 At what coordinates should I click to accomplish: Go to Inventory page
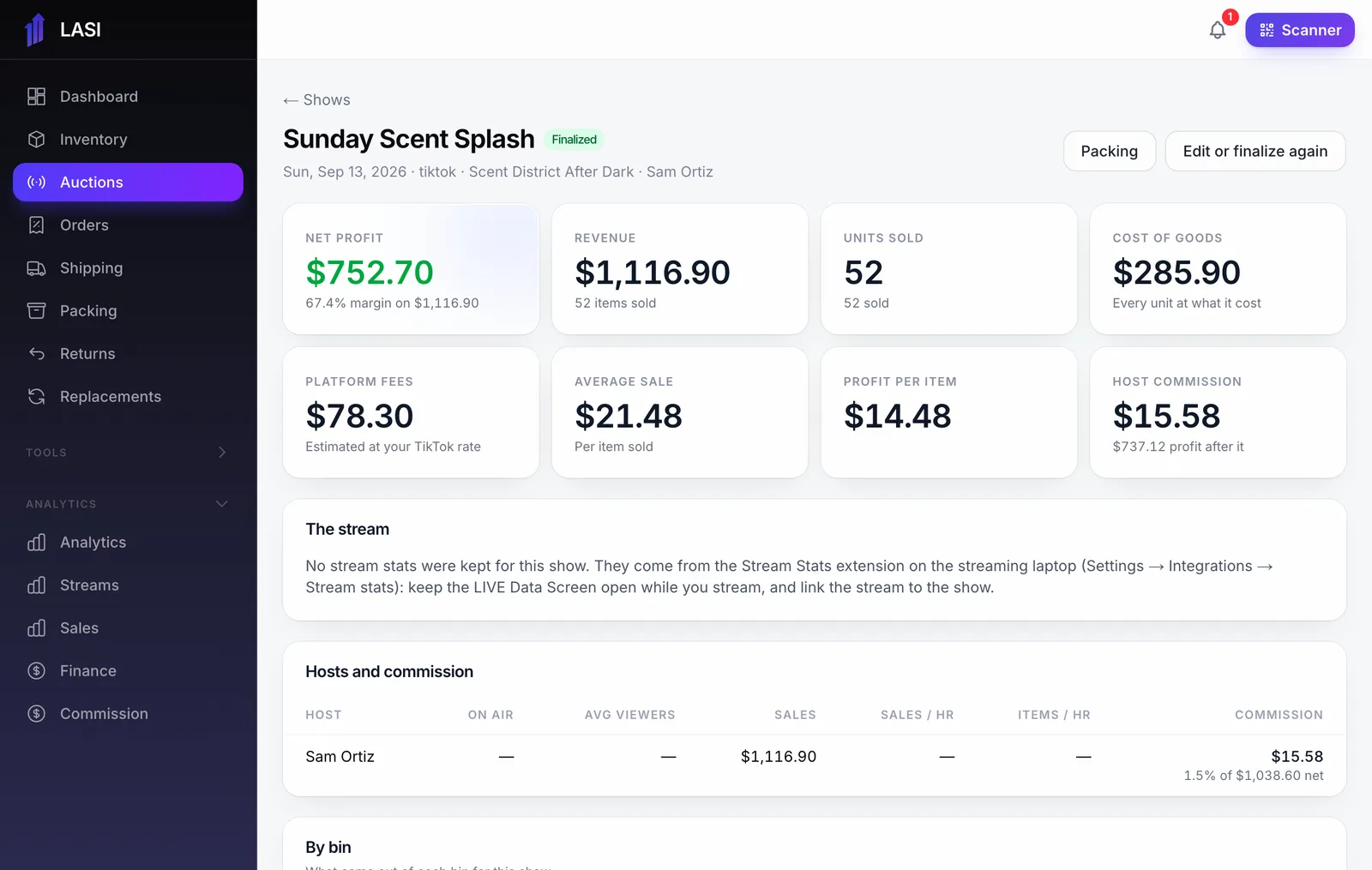(x=129, y=140)
